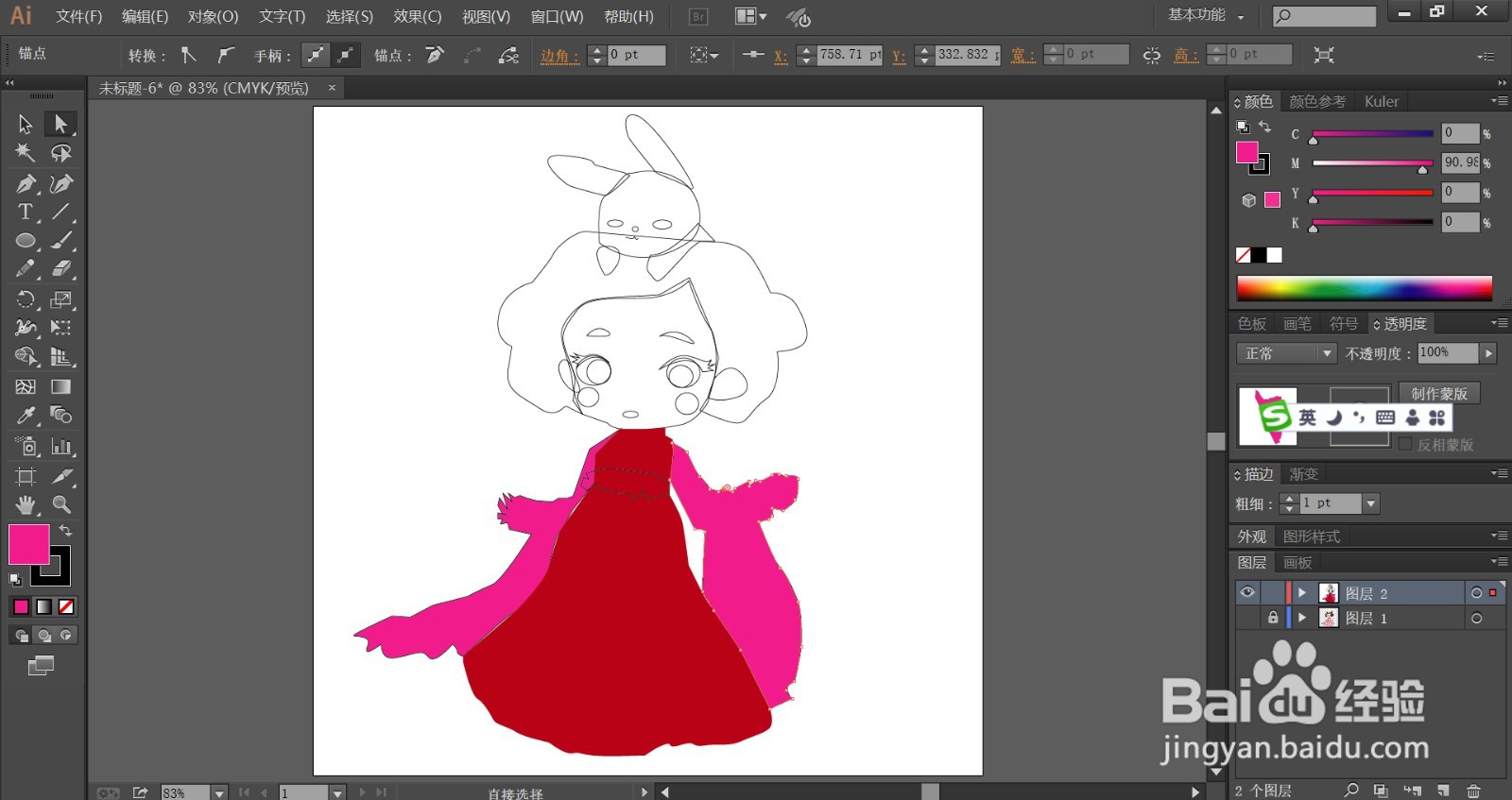Select the Eyedropper tool
1512x800 pixels.
pyautogui.click(x=26, y=416)
